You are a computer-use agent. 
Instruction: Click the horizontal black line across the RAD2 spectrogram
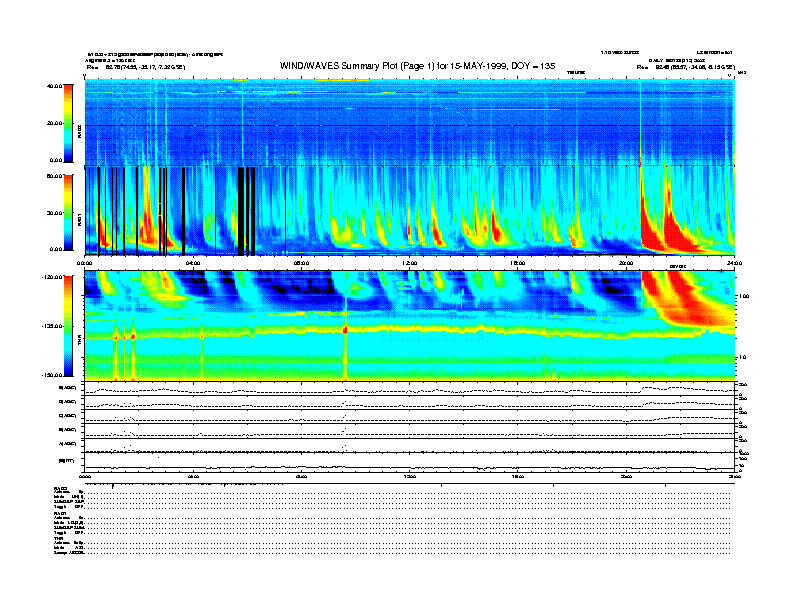coord(409,126)
